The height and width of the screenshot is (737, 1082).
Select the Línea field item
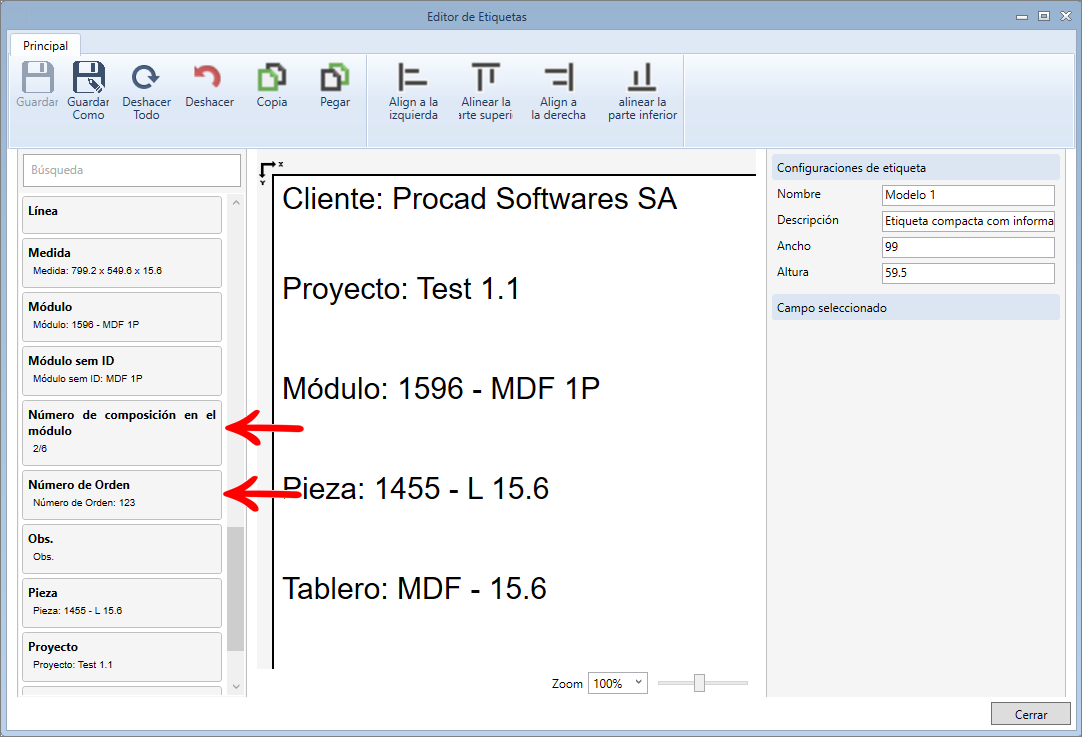click(x=122, y=215)
